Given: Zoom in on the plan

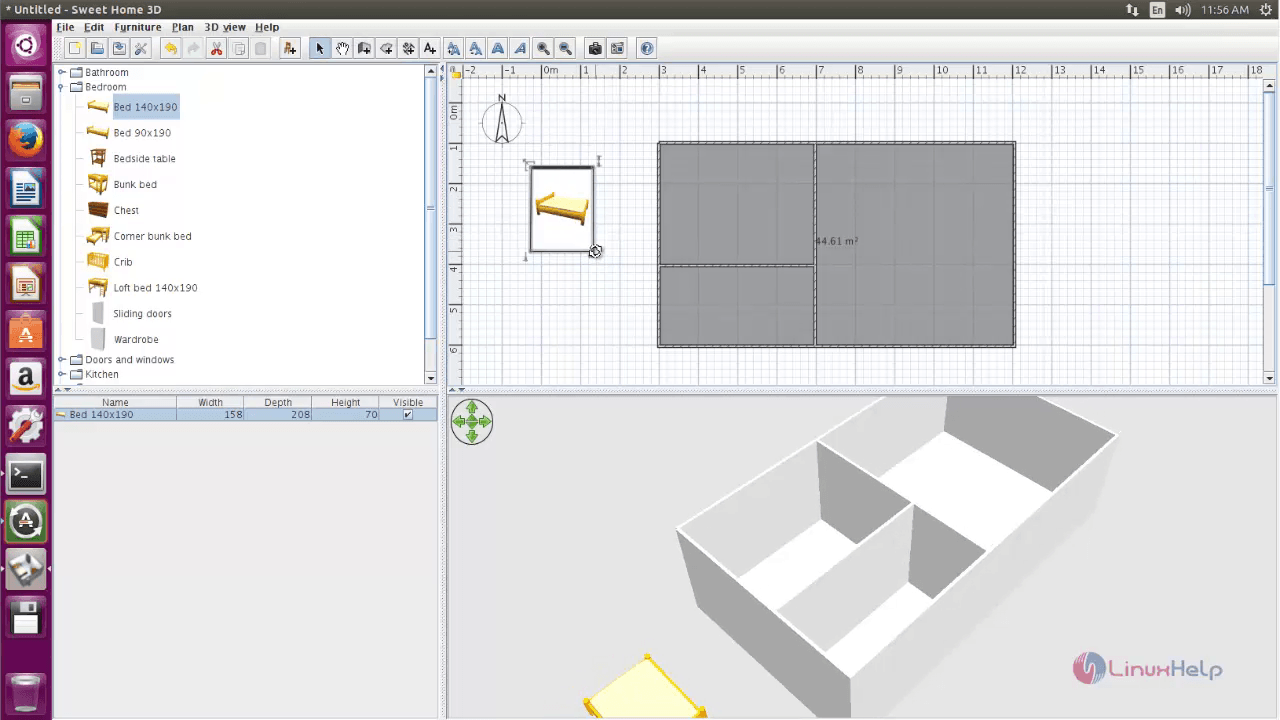Looking at the screenshot, I should click(x=543, y=48).
